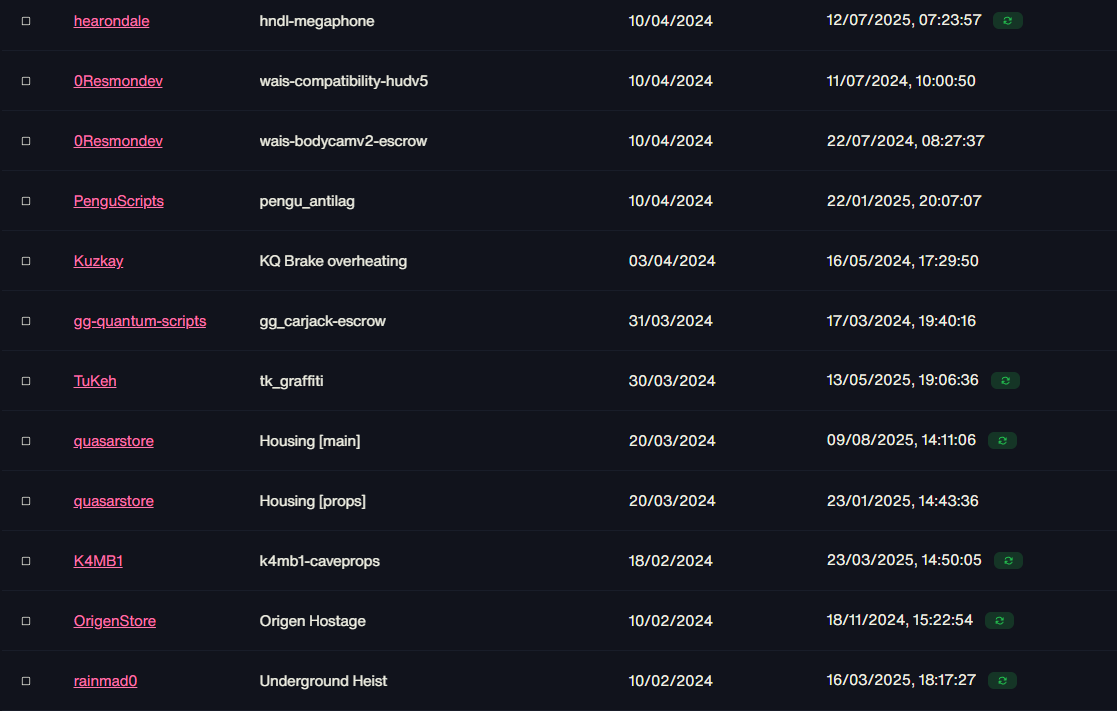
Task: Click the refresh icon for k4mb1-caveprops
Action: [1008, 561]
